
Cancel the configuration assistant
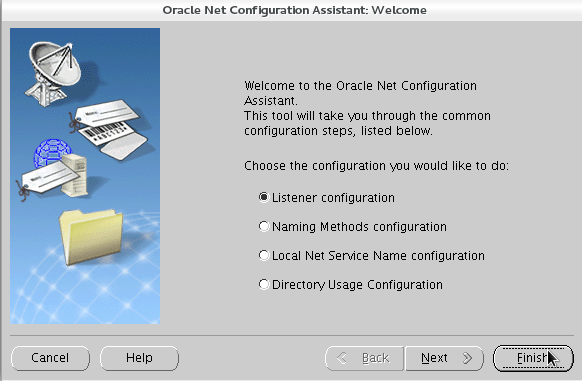(50, 358)
